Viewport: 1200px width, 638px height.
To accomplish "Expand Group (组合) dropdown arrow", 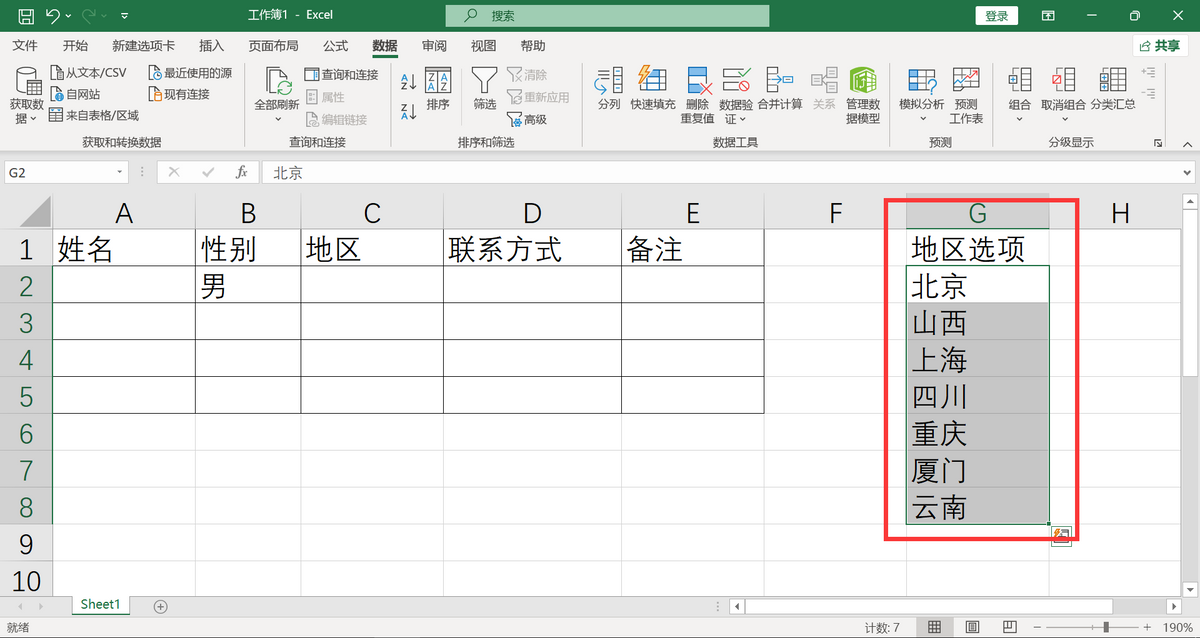I will coord(1020,119).
